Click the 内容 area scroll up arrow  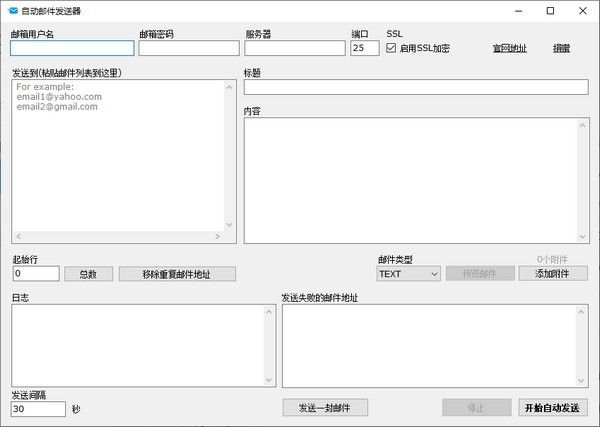pyautogui.click(x=582, y=125)
